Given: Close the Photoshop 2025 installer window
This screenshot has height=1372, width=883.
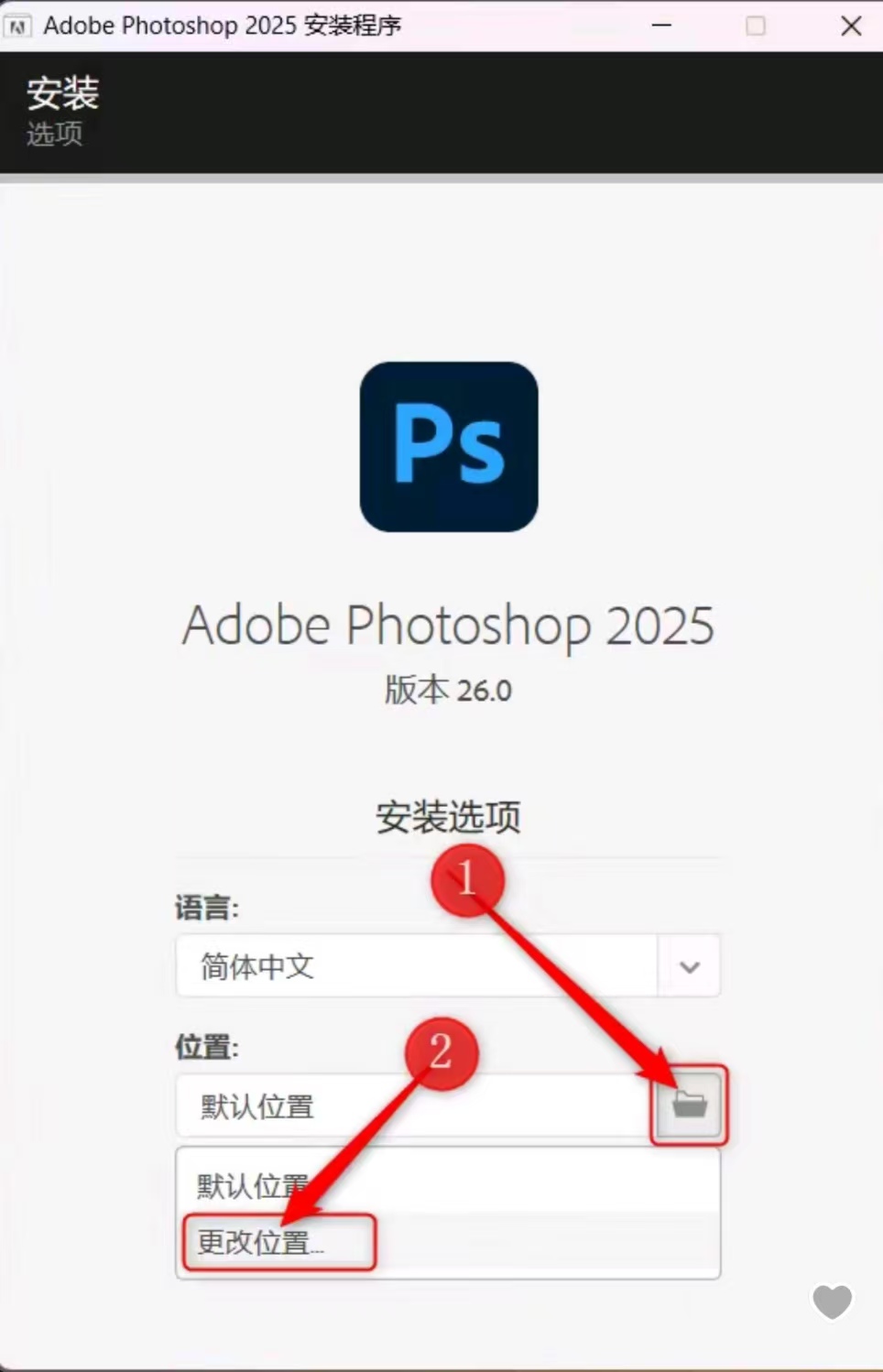Looking at the screenshot, I should click(851, 26).
